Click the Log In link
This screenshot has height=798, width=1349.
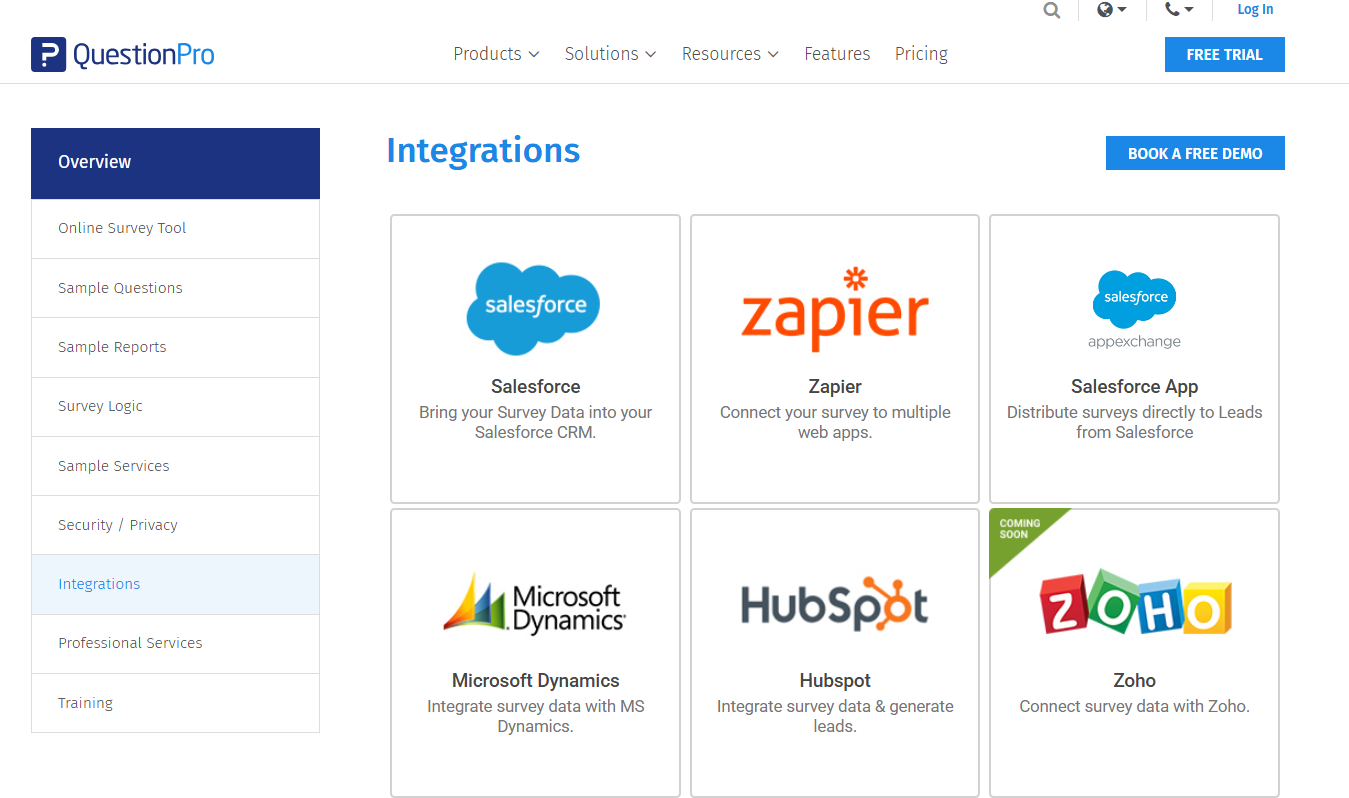(1255, 10)
